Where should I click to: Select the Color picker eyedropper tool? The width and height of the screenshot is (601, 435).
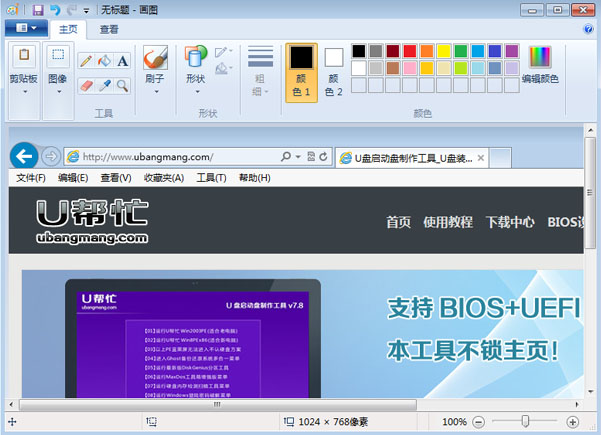(x=104, y=86)
